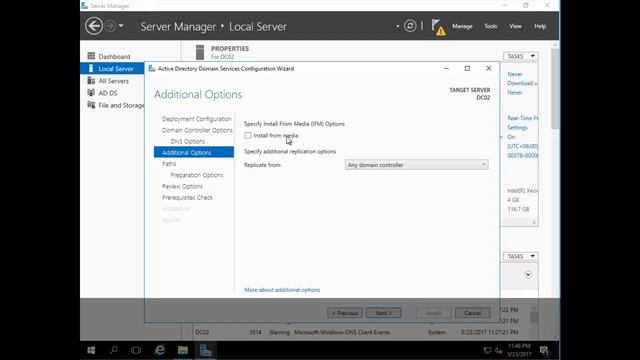This screenshot has height=360, width=640.
Task: Minimize the AD DS Configuration Wizard
Action: click(x=446, y=69)
